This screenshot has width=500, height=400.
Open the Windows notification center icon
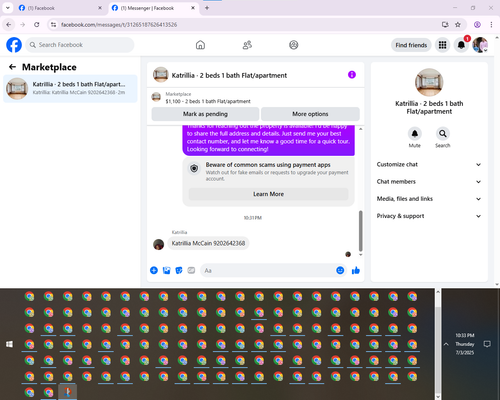[487, 344]
